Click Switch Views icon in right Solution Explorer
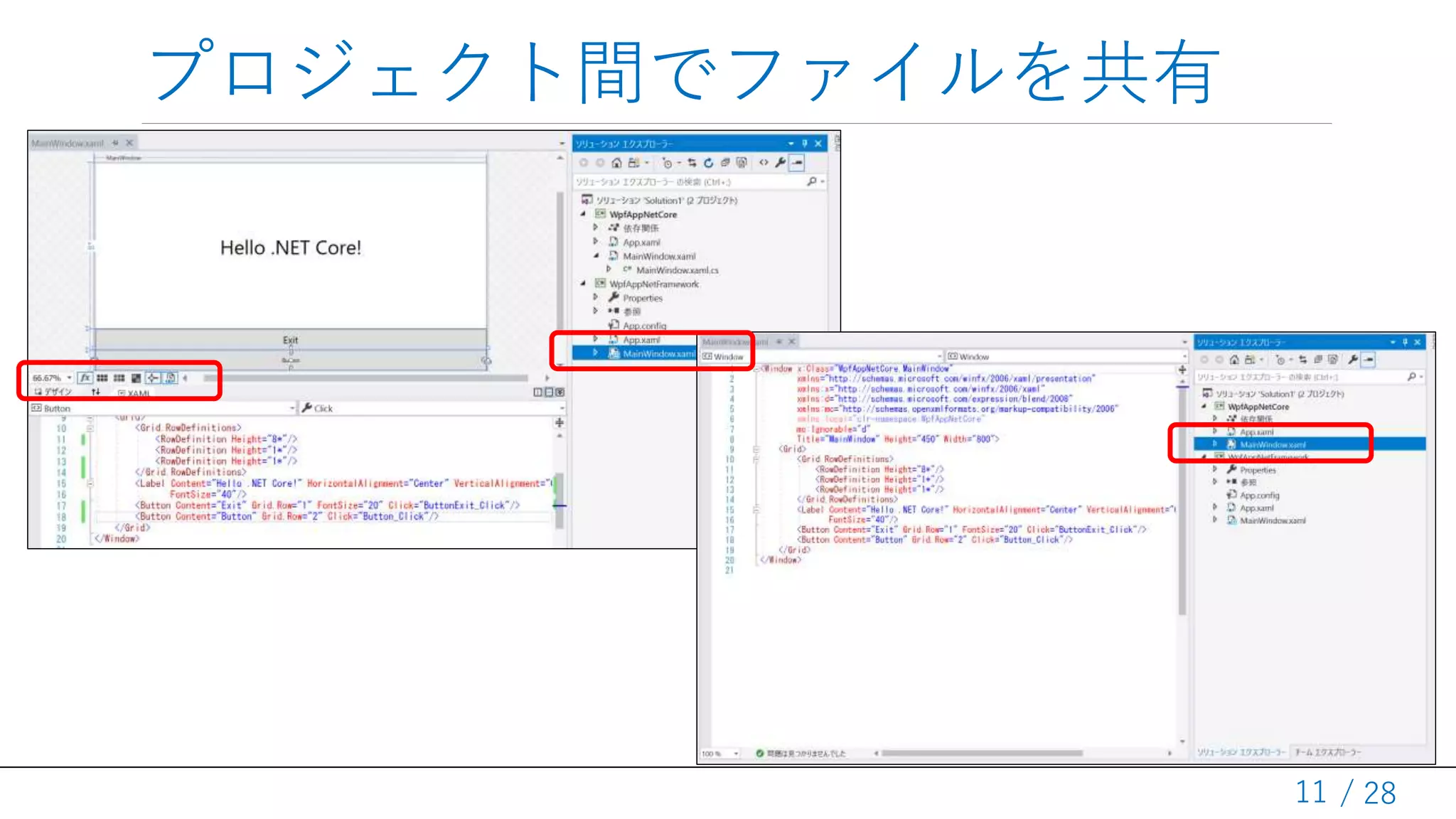 (1251, 360)
